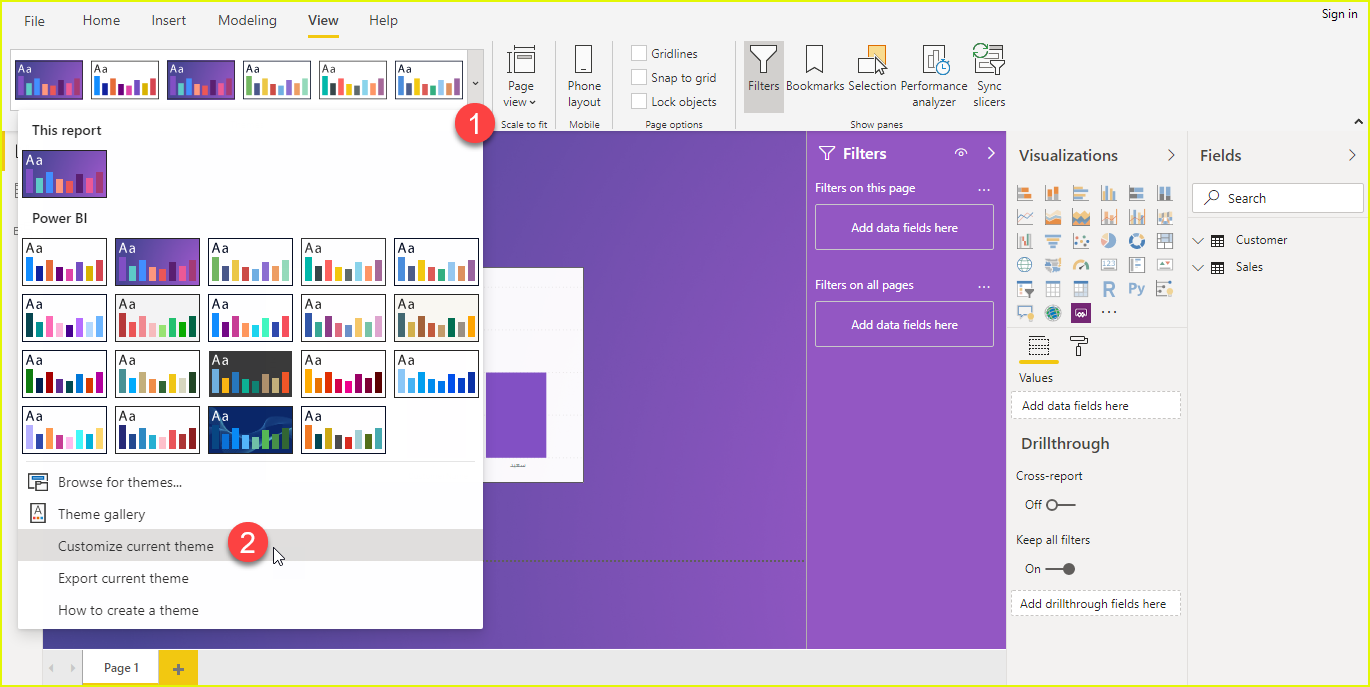The height and width of the screenshot is (687, 1370).
Task: Insert an R script visual
Action: click(x=1109, y=288)
